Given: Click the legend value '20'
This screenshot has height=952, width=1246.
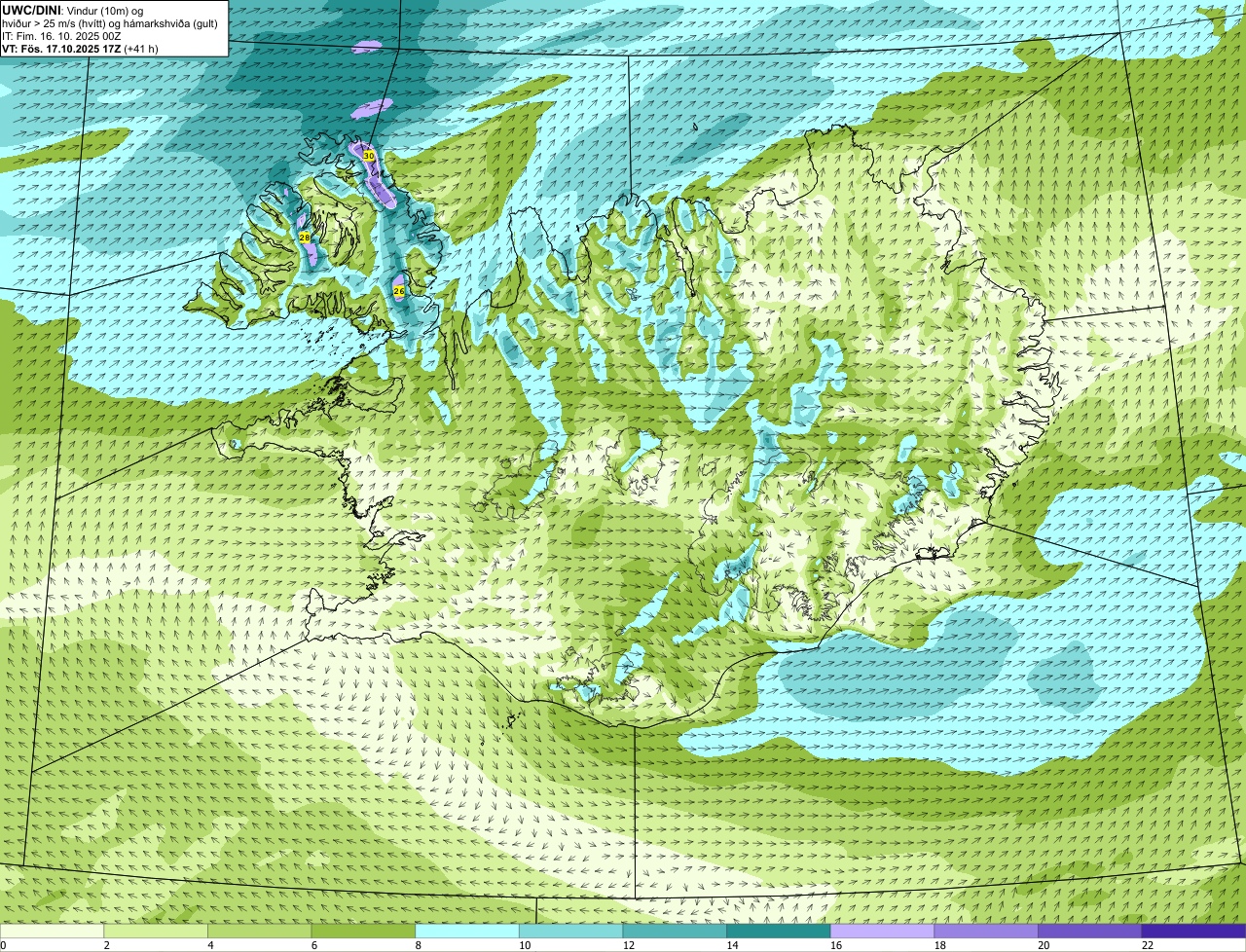Looking at the screenshot, I should [1044, 945].
